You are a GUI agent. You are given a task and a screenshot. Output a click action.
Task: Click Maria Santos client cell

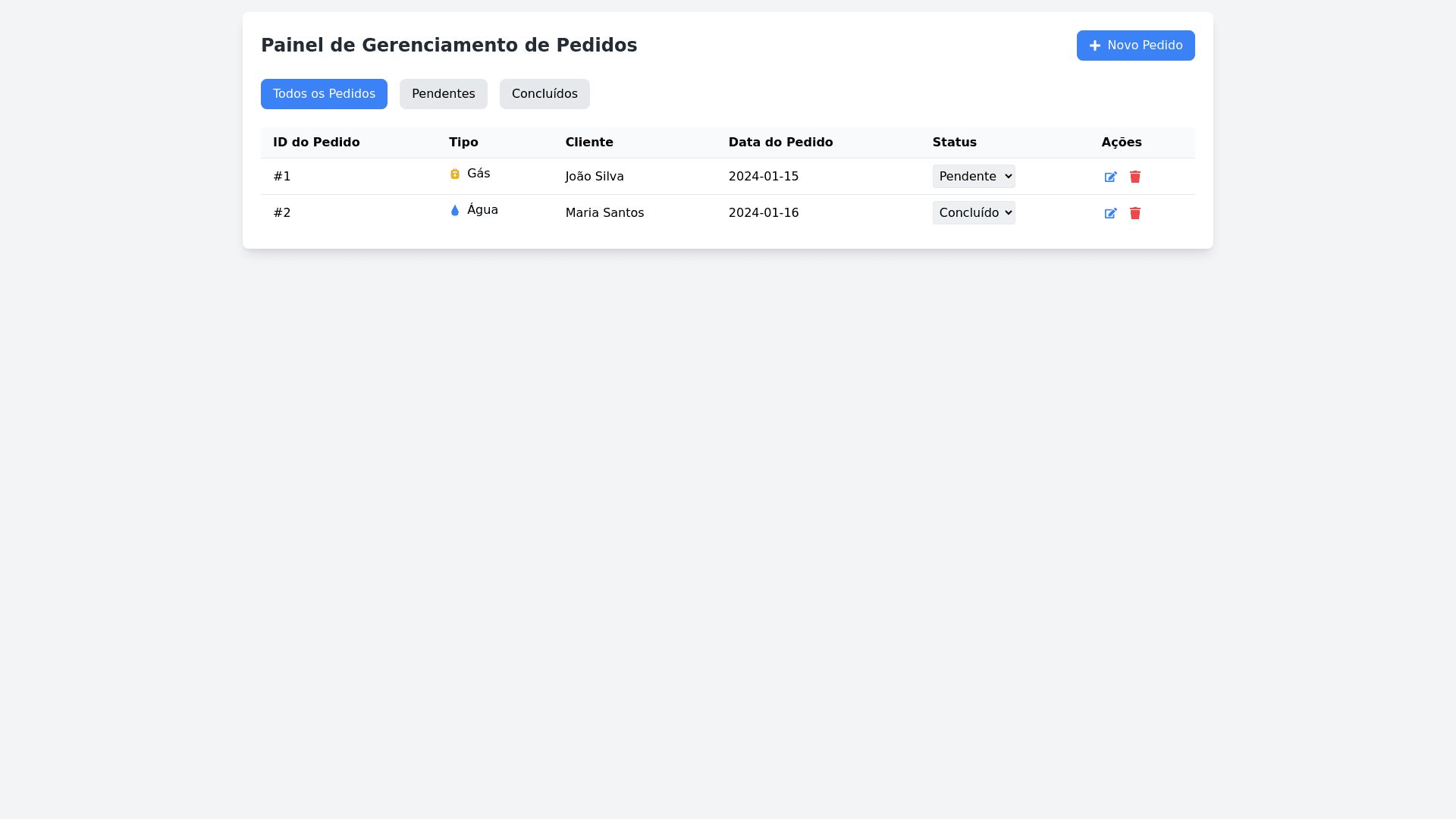tap(604, 213)
